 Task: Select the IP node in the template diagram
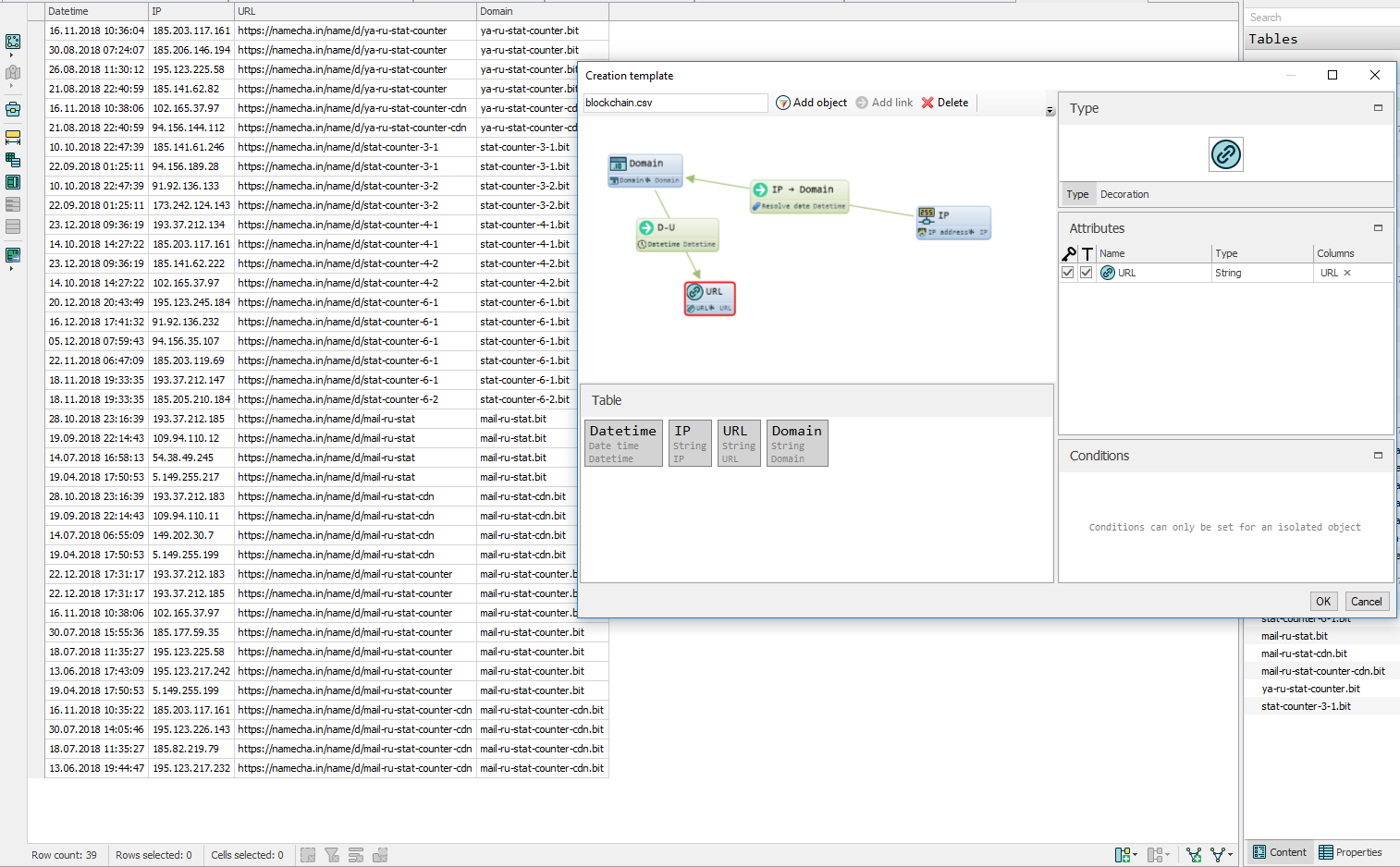(953, 223)
